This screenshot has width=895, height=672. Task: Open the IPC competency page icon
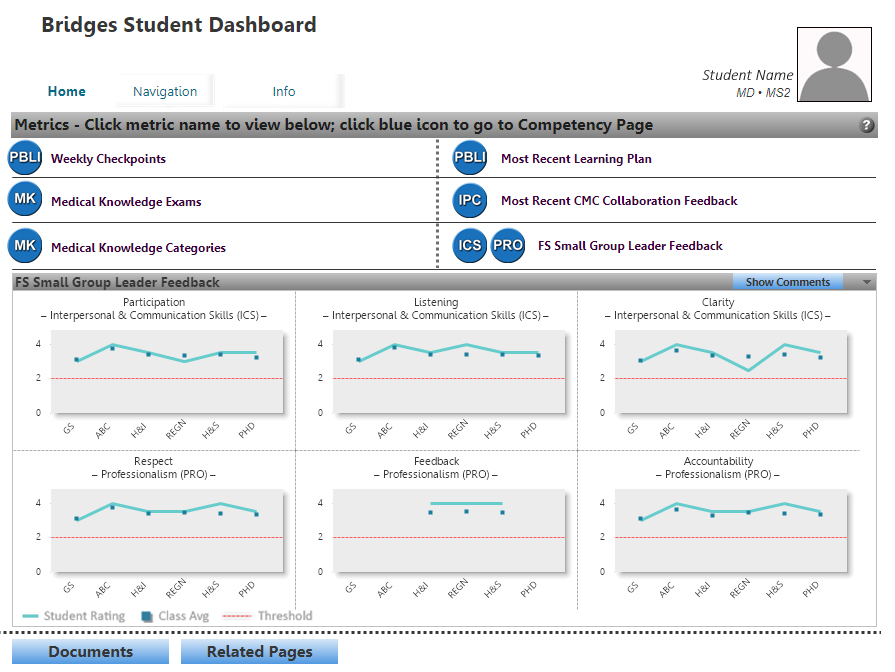(x=470, y=200)
